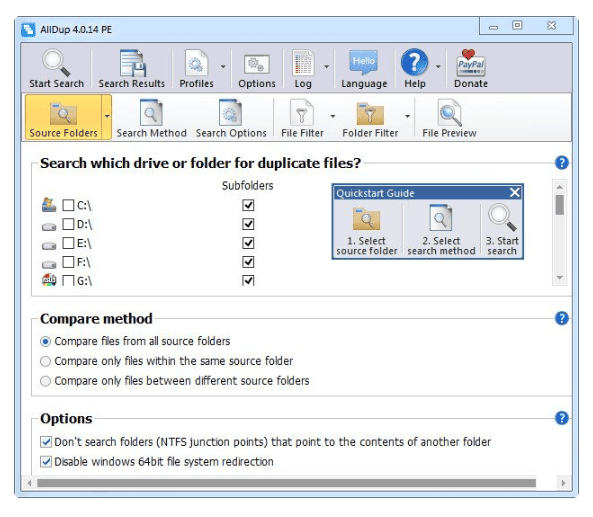Close the Quickstart Guide panel
Image resolution: width=593 pixels, height=517 pixels.
tap(514, 193)
